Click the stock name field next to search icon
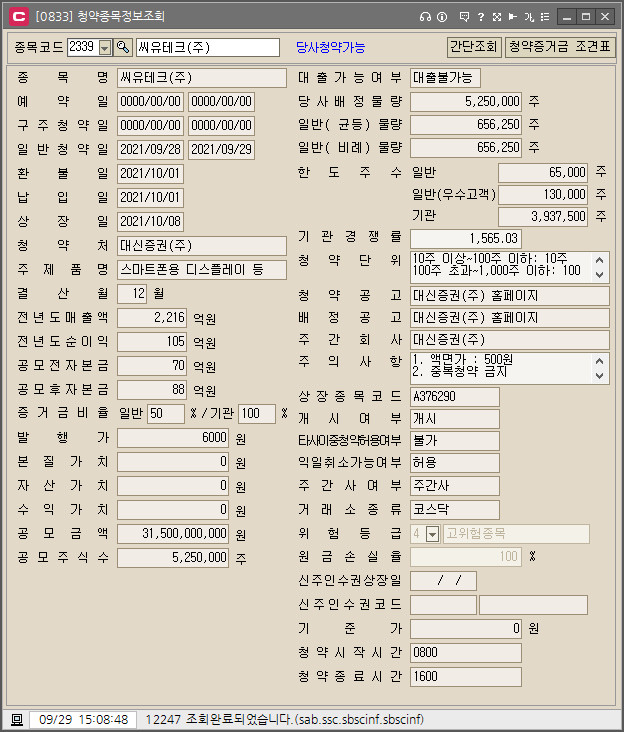 [208, 48]
